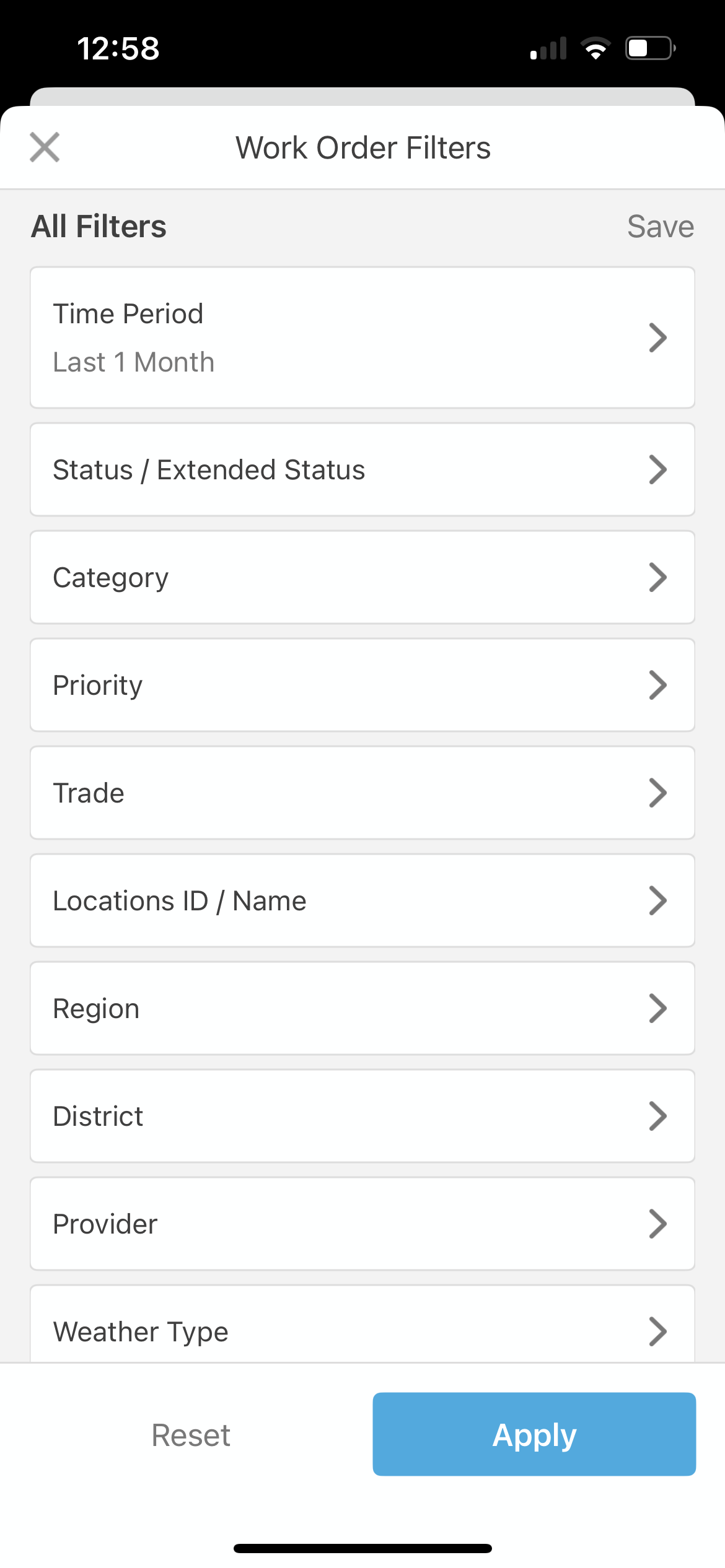Tap the Save filters link
The width and height of the screenshot is (725, 1568).
tap(660, 227)
